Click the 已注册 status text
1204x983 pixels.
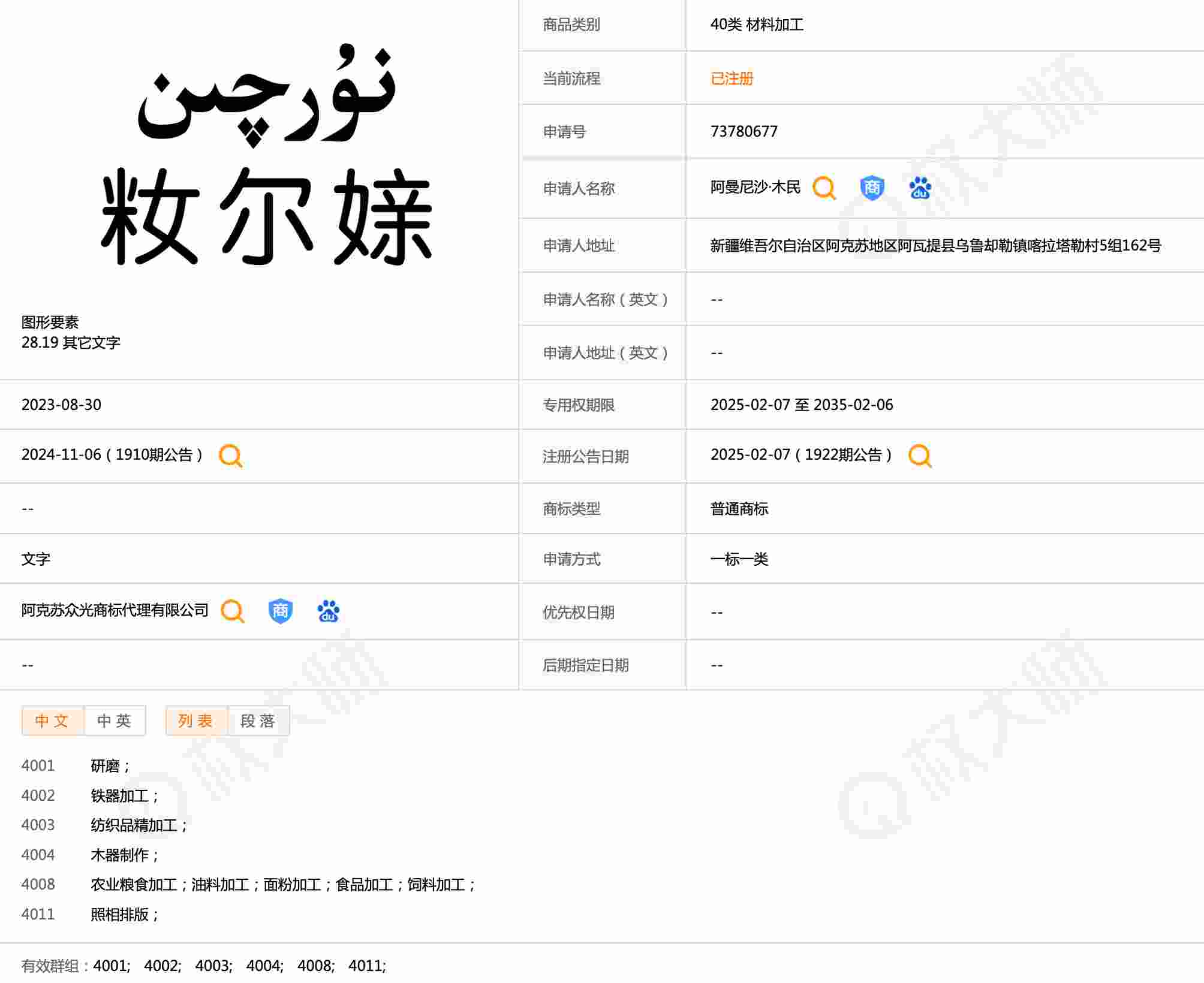coord(732,79)
